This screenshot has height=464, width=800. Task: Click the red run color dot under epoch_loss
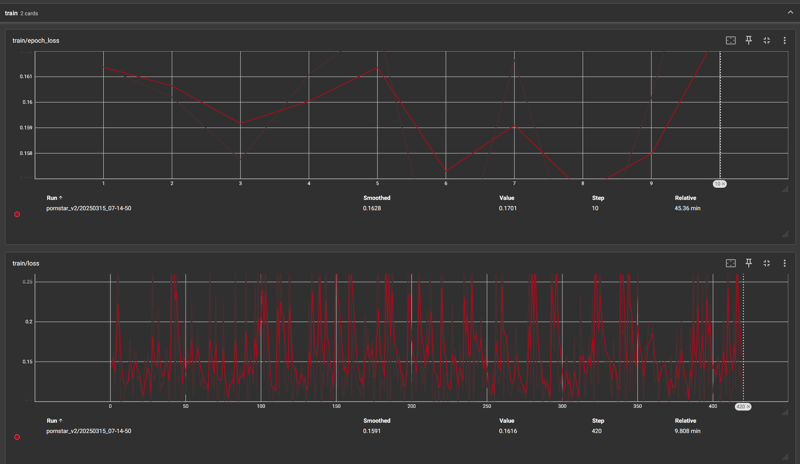click(x=17, y=214)
